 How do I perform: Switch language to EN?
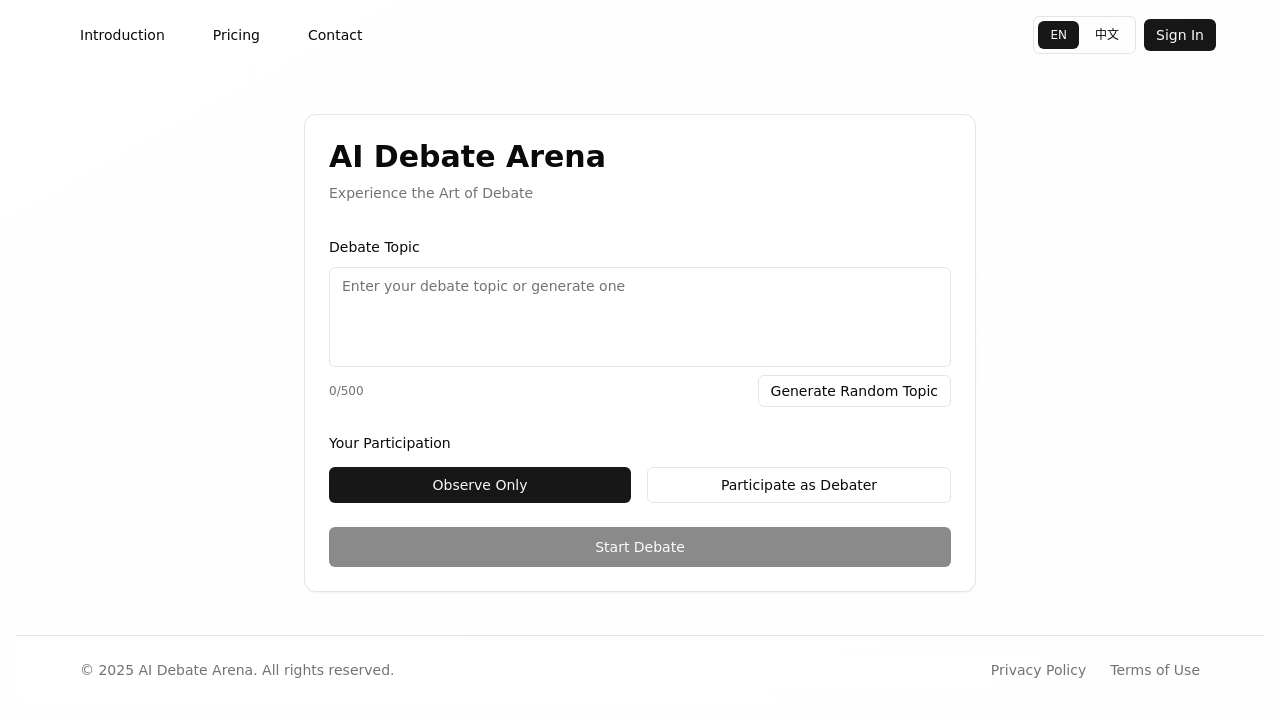pyautogui.click(x=1058, y=35)
